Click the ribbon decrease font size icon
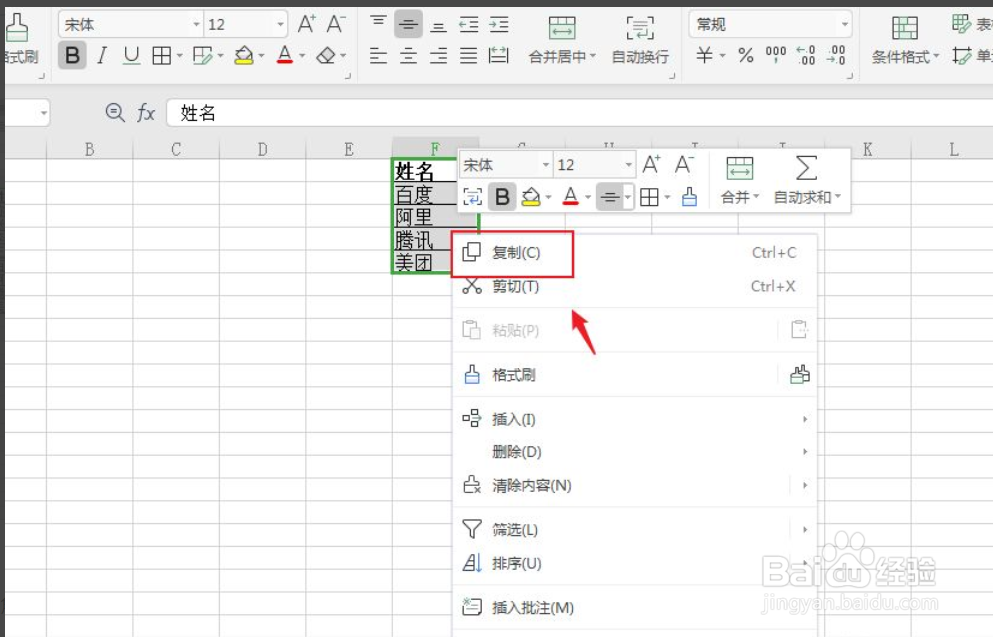Screen dimensions: 993x637 point(336,24)
